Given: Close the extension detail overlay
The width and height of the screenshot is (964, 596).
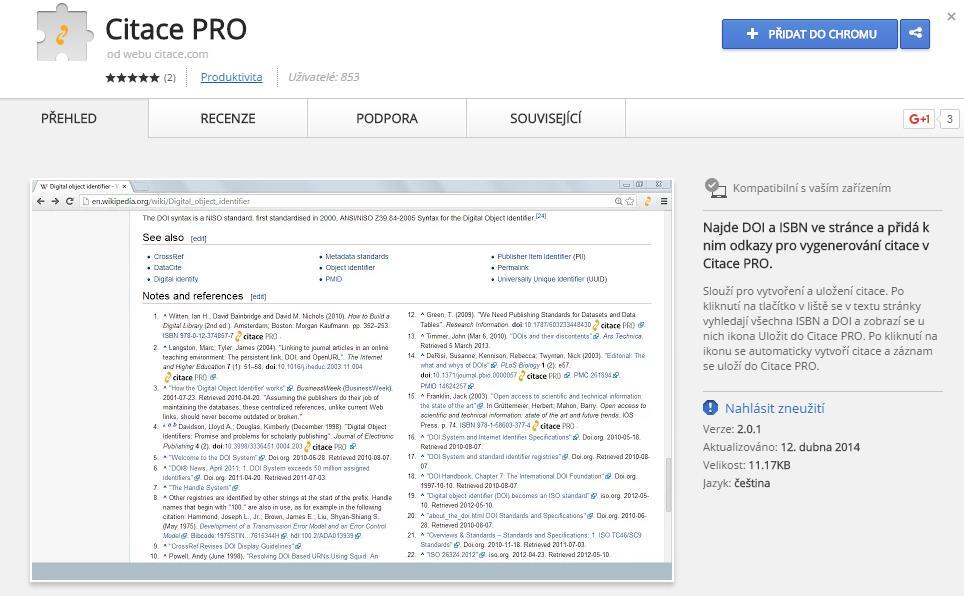Looking at the screenshot, I should tap(951, 17).
